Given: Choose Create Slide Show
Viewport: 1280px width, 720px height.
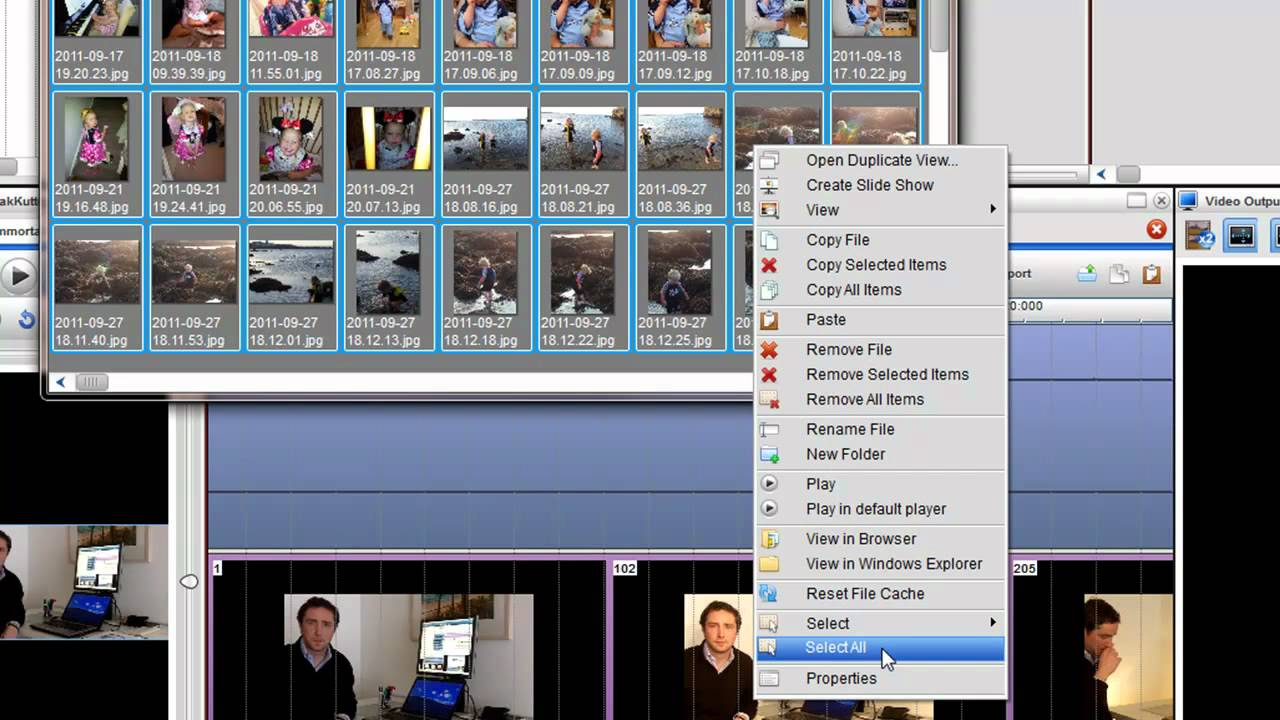Looking at the screenshot, I should pyautogui.click(x=881, y=185).
